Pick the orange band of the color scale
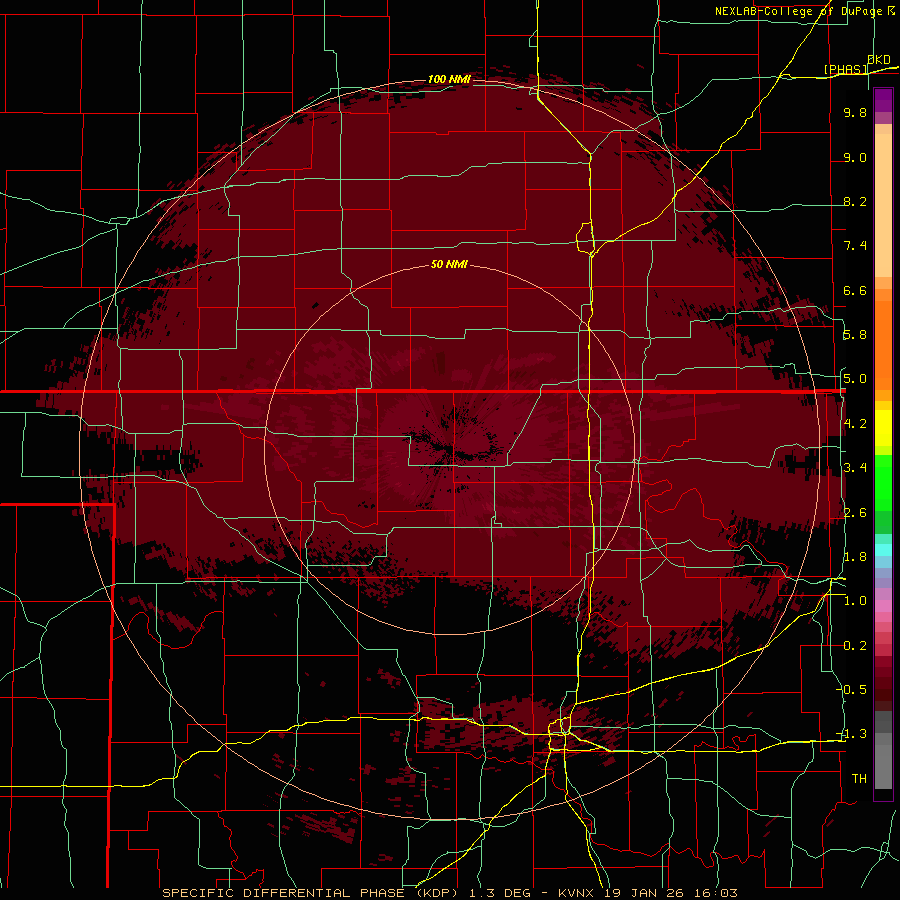 click(883, 344)
